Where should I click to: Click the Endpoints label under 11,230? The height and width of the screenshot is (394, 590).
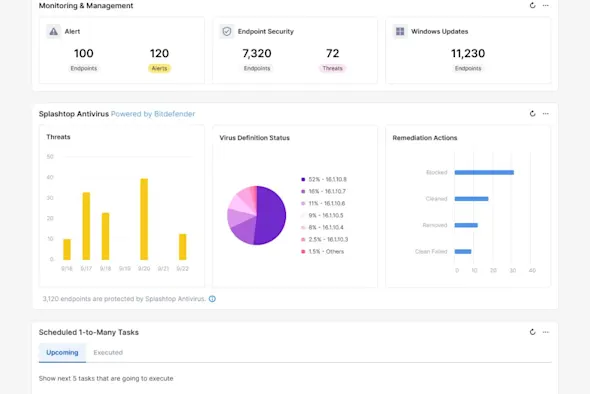[468, 68]
